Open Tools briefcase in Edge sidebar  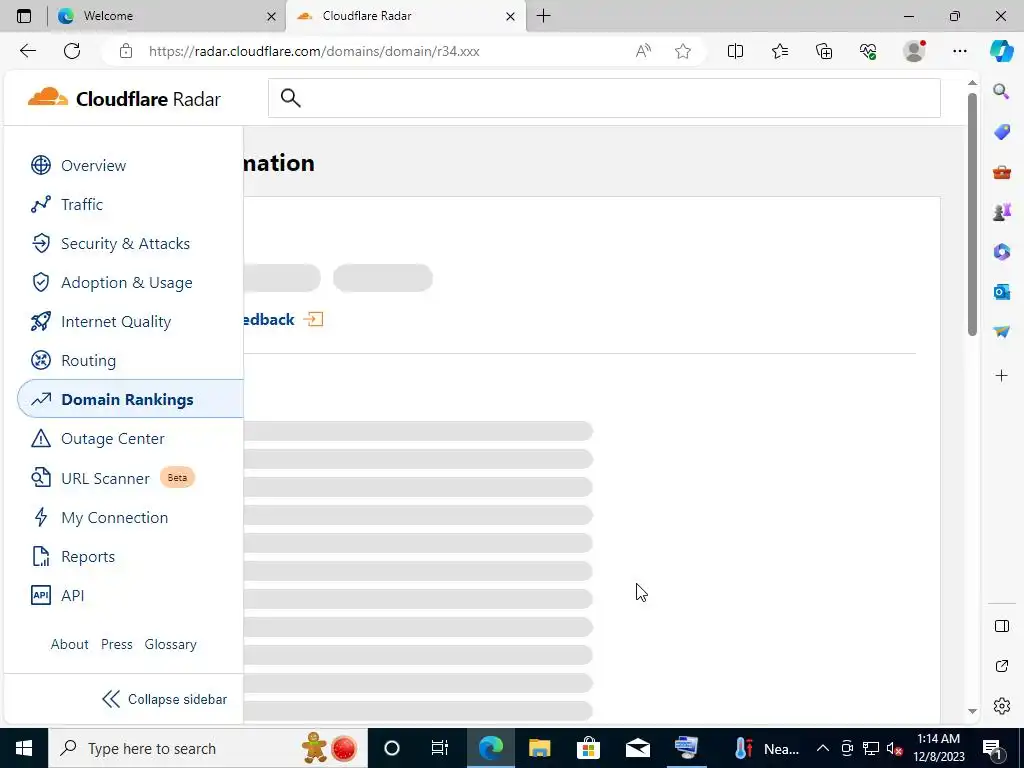(x=1001, y=172)
